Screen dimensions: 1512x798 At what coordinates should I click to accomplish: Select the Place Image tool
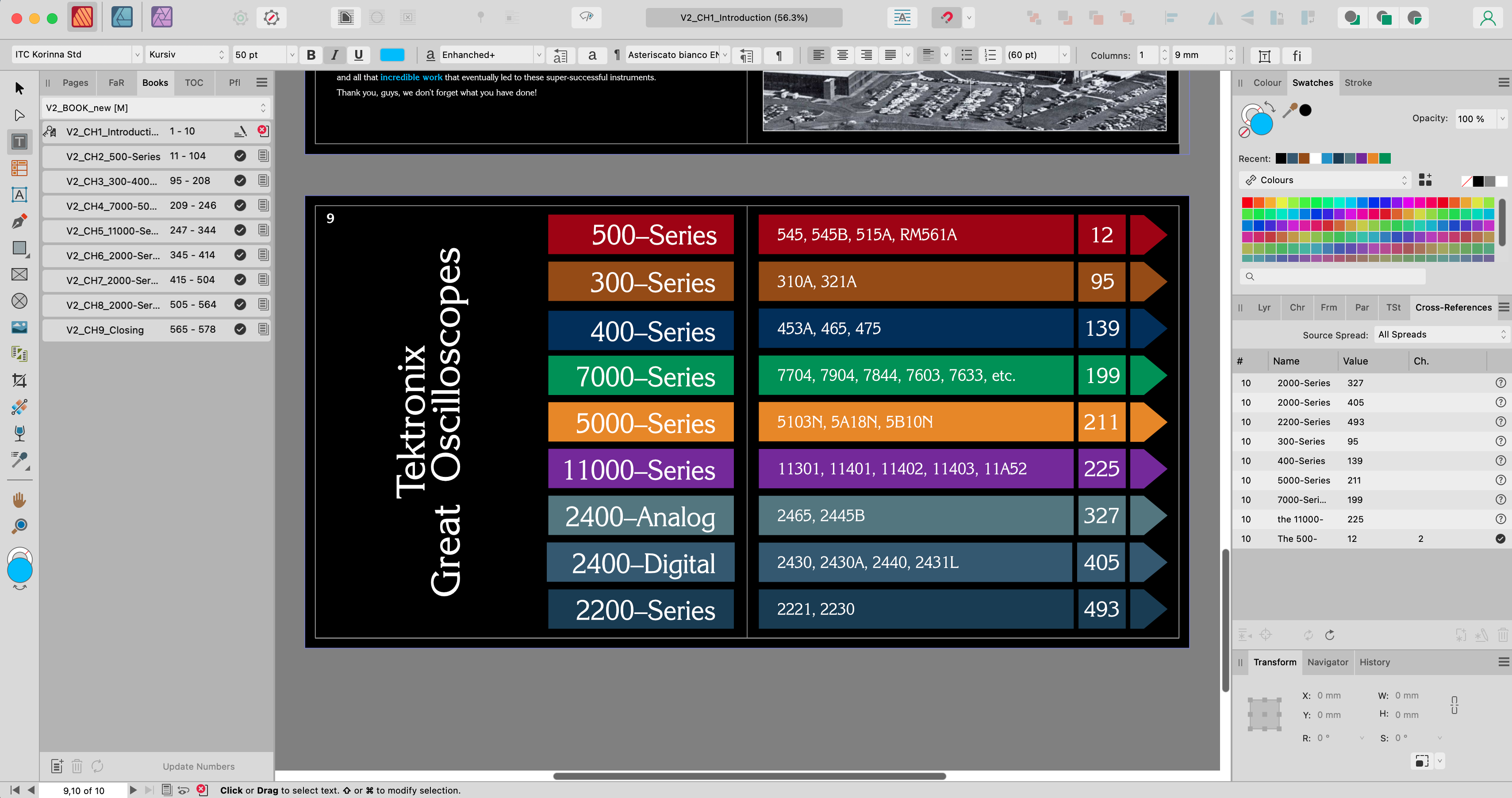(x=19, y=327)
